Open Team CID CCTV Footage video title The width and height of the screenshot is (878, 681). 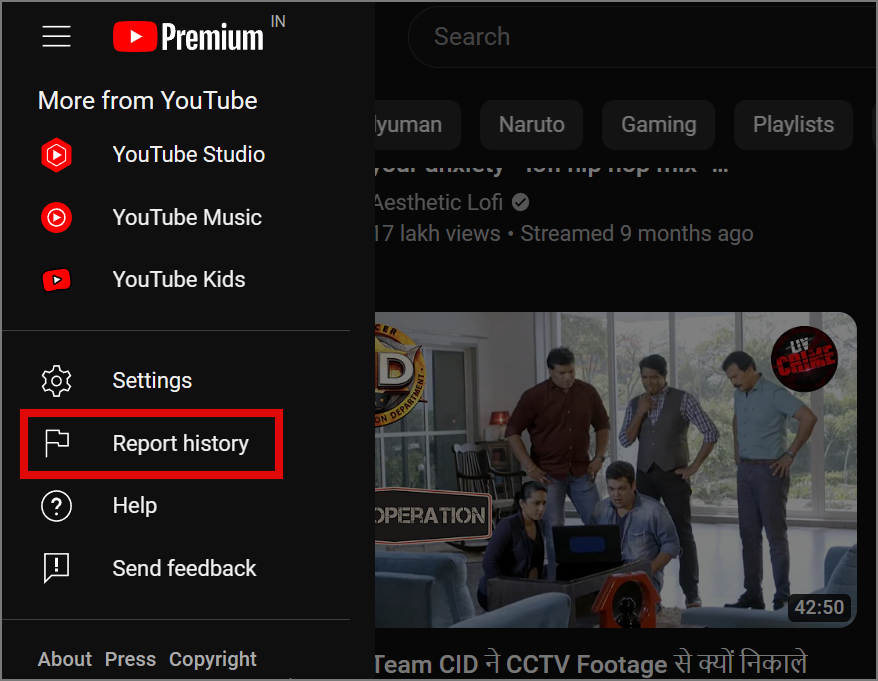591,664
